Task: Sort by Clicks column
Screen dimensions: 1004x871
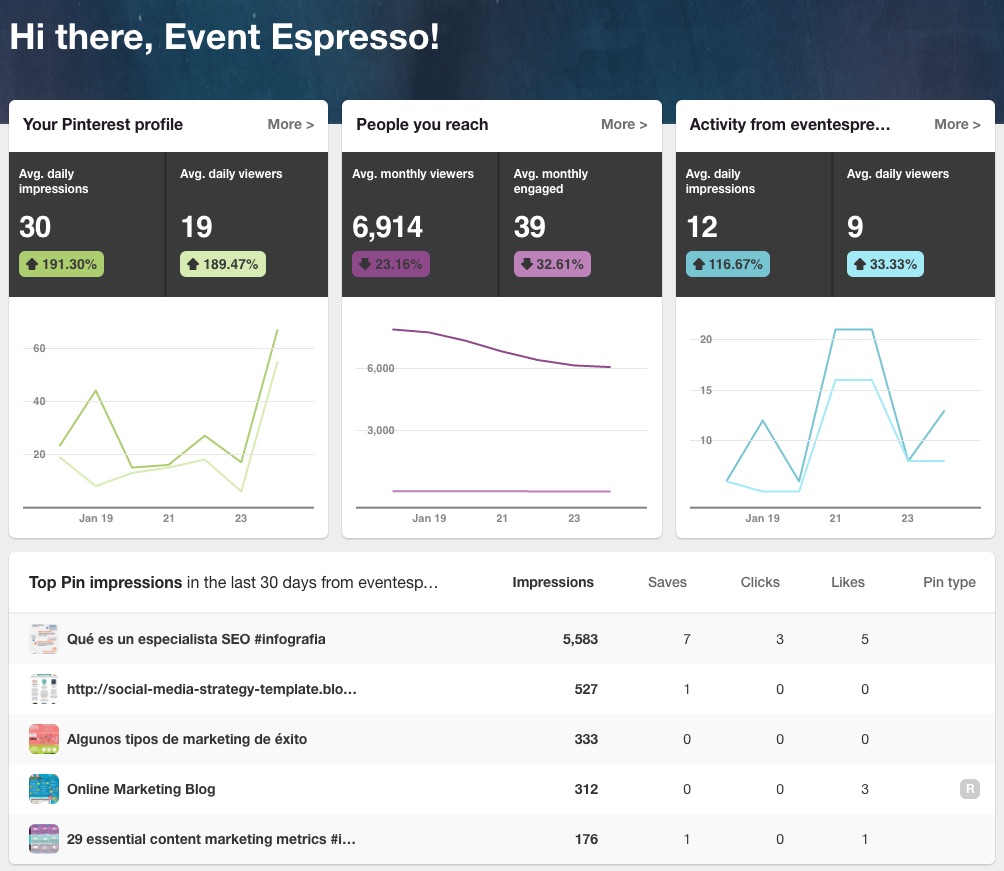Action: pos(760,582)
